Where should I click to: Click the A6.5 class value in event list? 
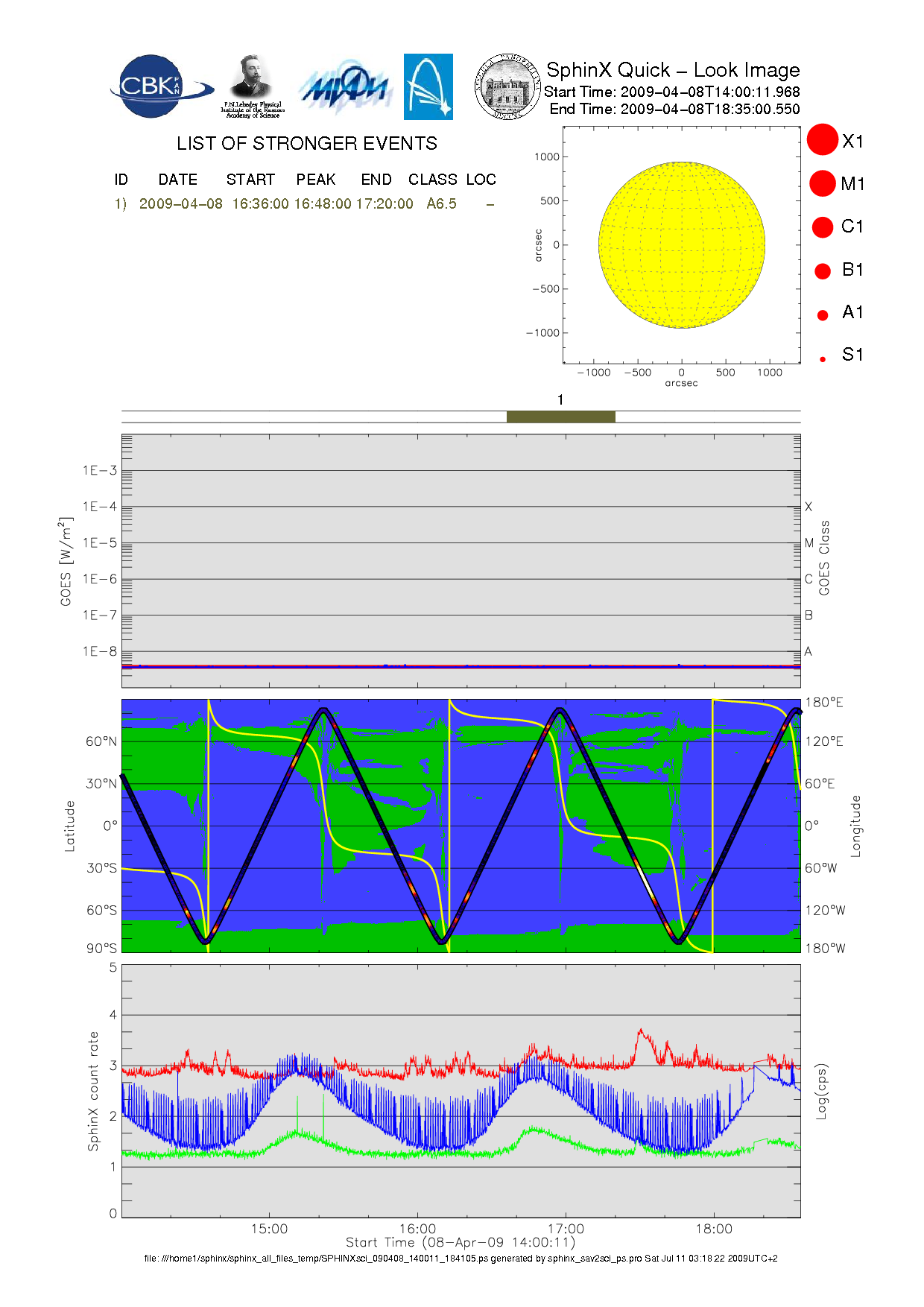pyautogui.click(x=441, y=203)
